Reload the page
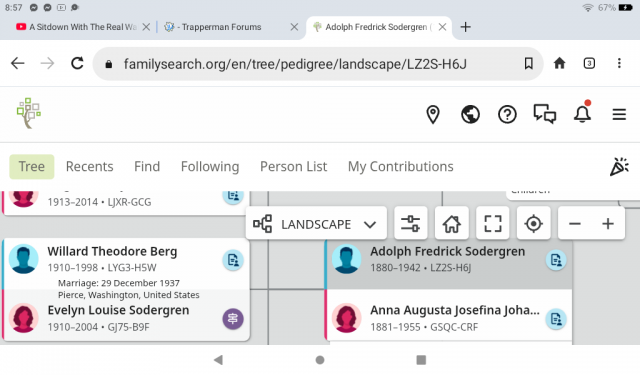640x375 pixels. pyautogui.click(x=77, y=63)
